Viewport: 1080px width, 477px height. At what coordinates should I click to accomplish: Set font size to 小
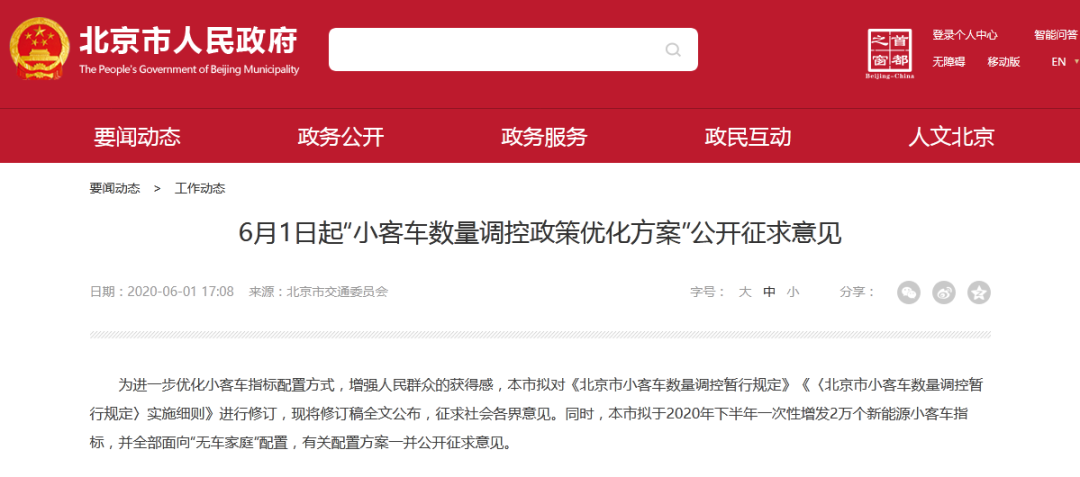[x=793, y=292]
